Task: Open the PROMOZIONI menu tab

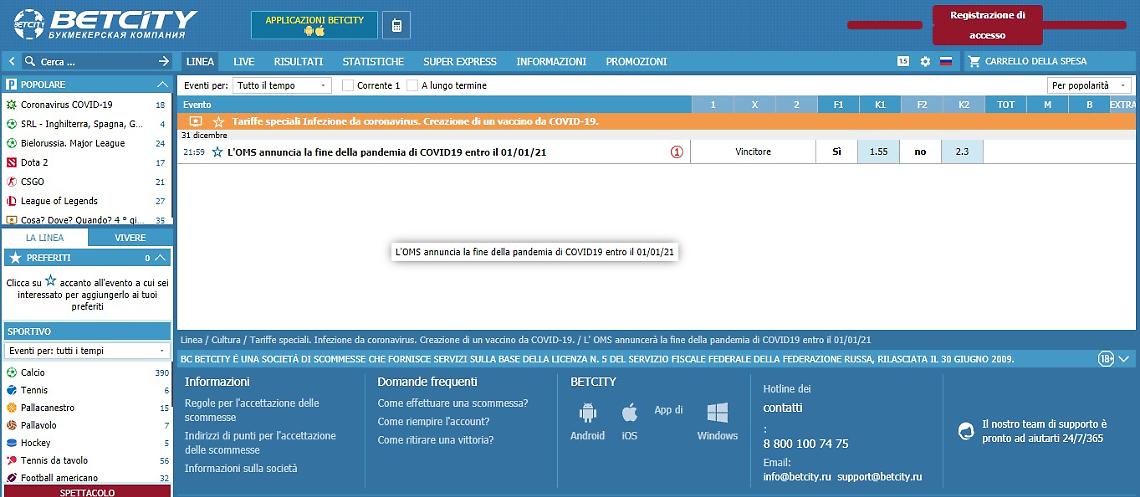Action: click(x=636, y=62)
